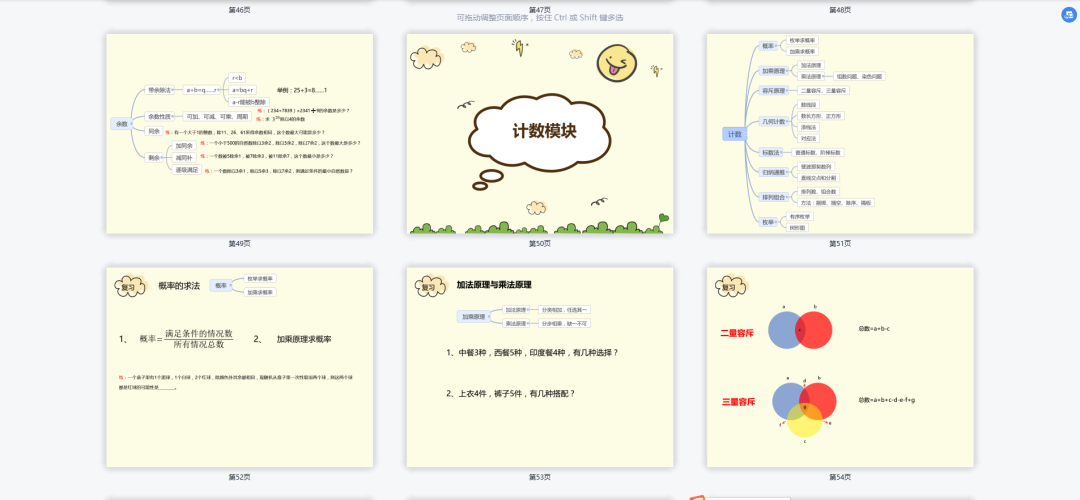This screenshot has height=500, width=1080.
Task: Click the 第46页 page label
Action: click(240, 10)
